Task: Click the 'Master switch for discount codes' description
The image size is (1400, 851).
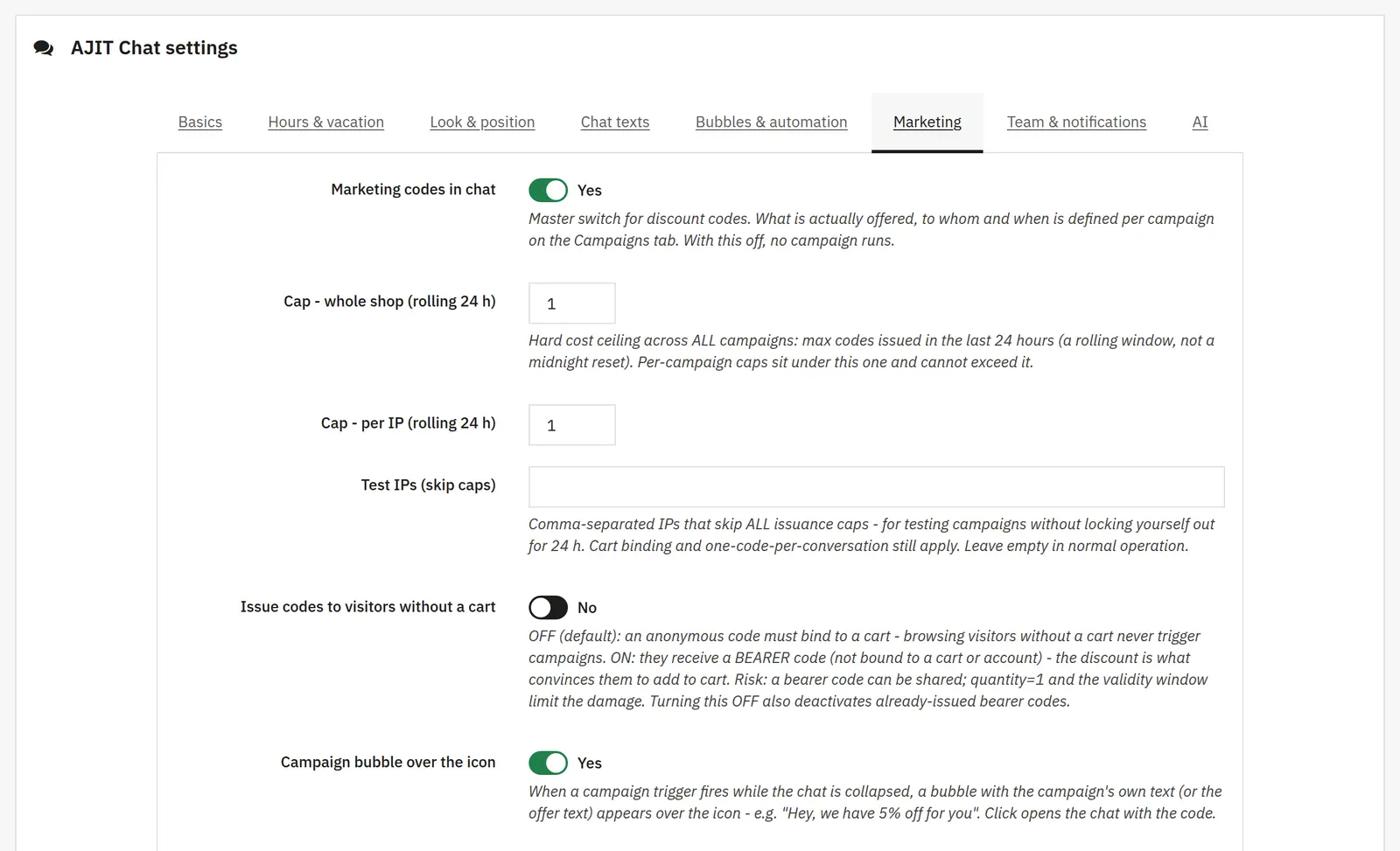Action: pos(871,229)
